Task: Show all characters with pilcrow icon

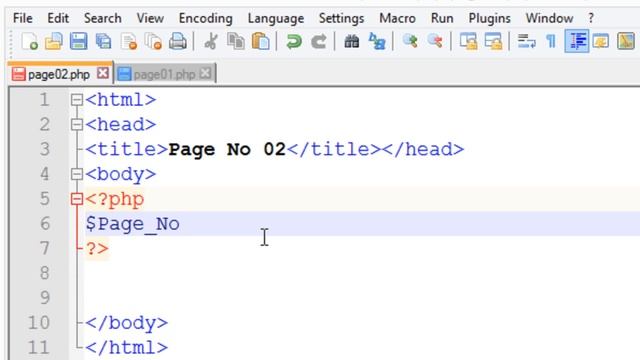Action: coord(551,42)
